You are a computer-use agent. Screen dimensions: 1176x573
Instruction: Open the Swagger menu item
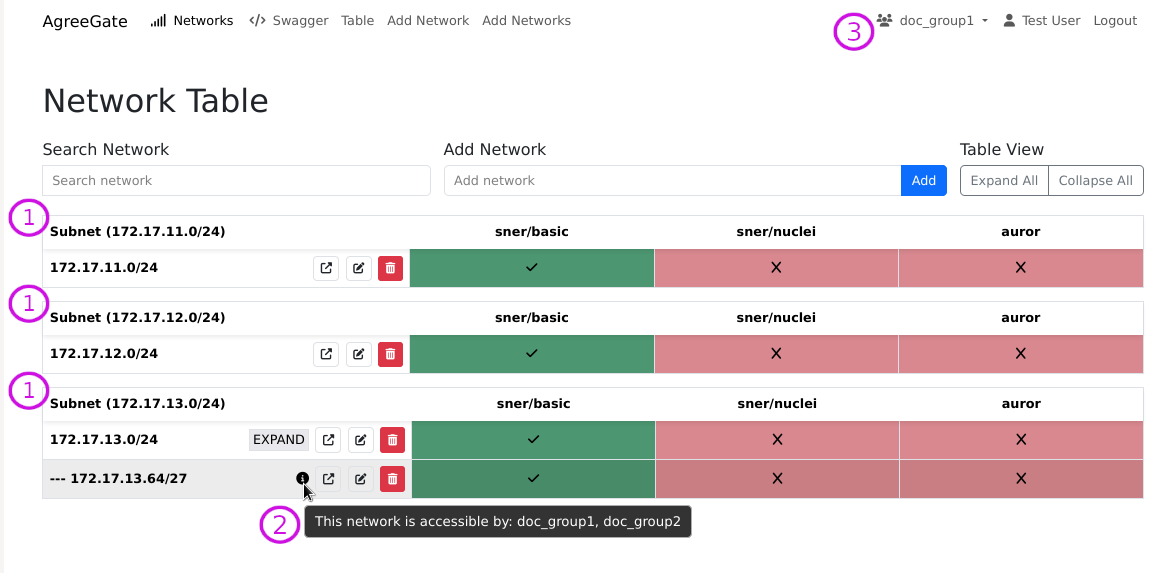[x=288, y=21]
